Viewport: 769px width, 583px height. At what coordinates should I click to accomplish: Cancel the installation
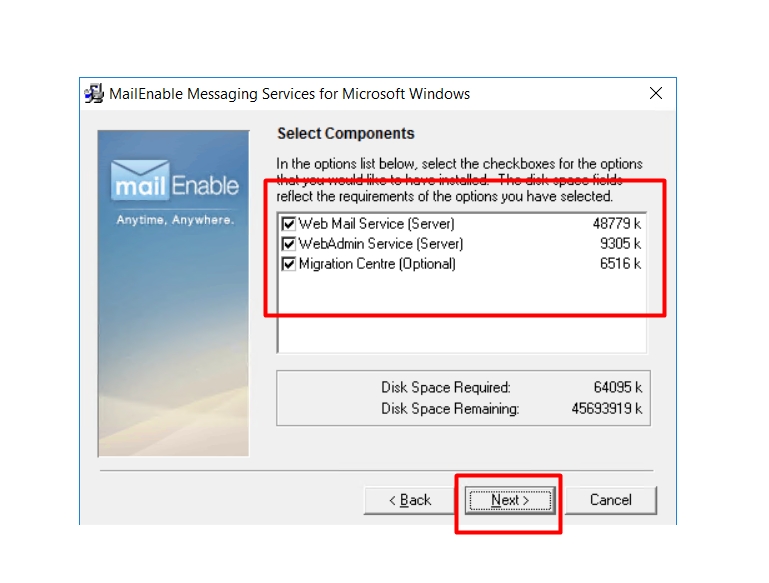tap(610, 500)
